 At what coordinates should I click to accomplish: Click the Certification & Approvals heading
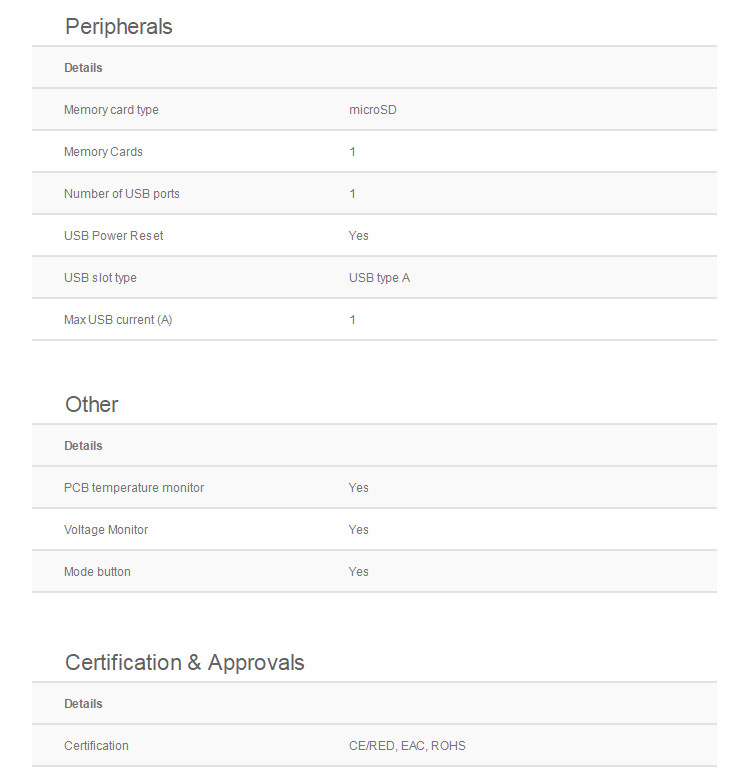click(184, 663)
